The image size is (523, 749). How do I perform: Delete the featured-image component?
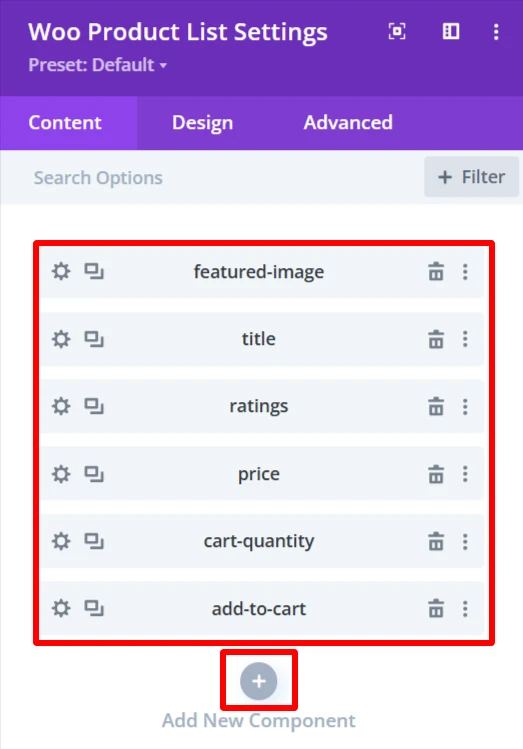click(x=436, y=272)
